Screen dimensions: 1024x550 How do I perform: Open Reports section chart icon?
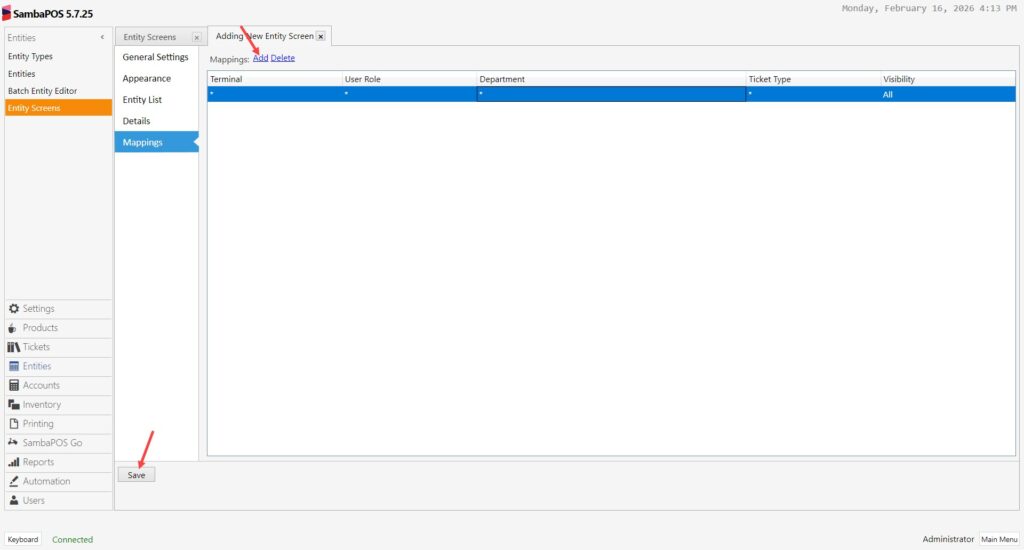14,463
